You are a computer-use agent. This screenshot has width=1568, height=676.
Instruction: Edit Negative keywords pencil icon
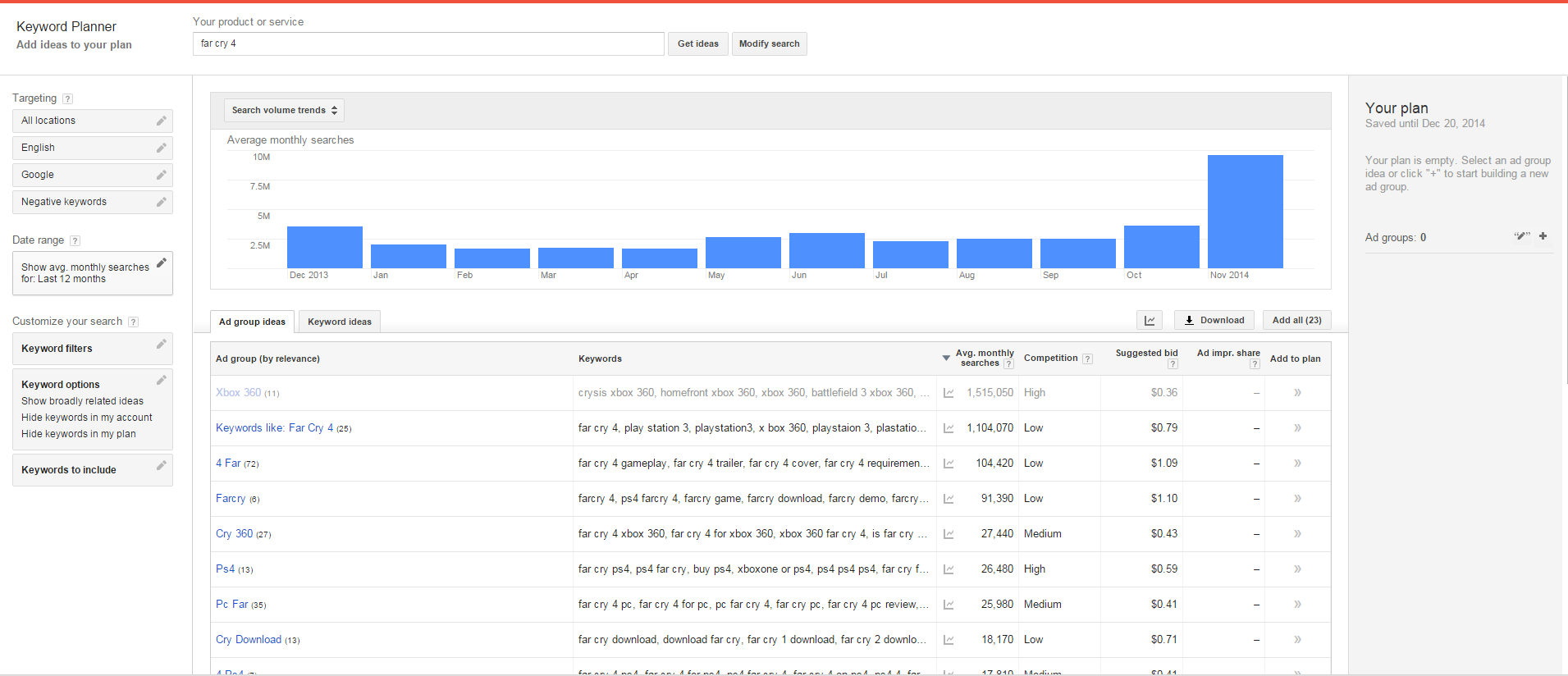(x=162, y=202)
